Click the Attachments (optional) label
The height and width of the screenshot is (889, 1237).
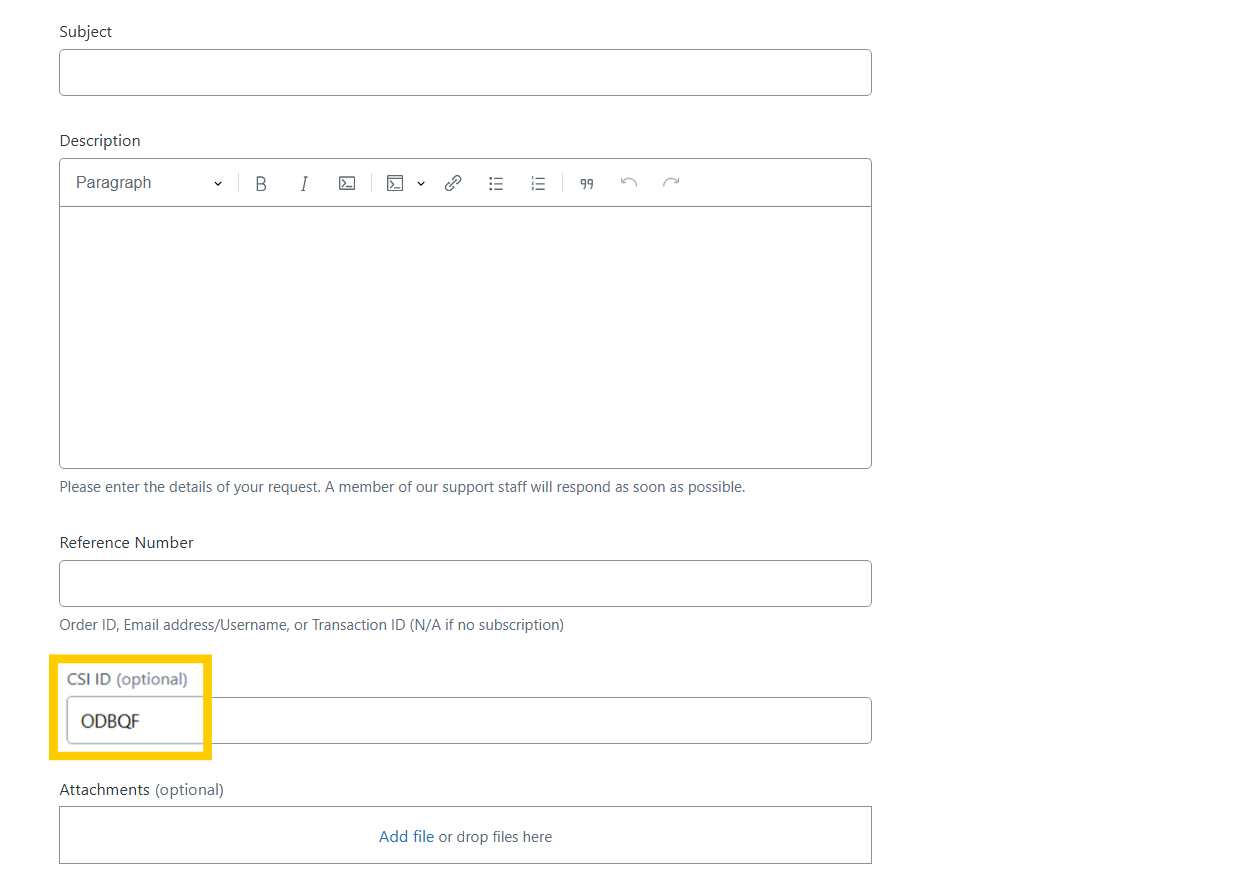coord(141,790)
